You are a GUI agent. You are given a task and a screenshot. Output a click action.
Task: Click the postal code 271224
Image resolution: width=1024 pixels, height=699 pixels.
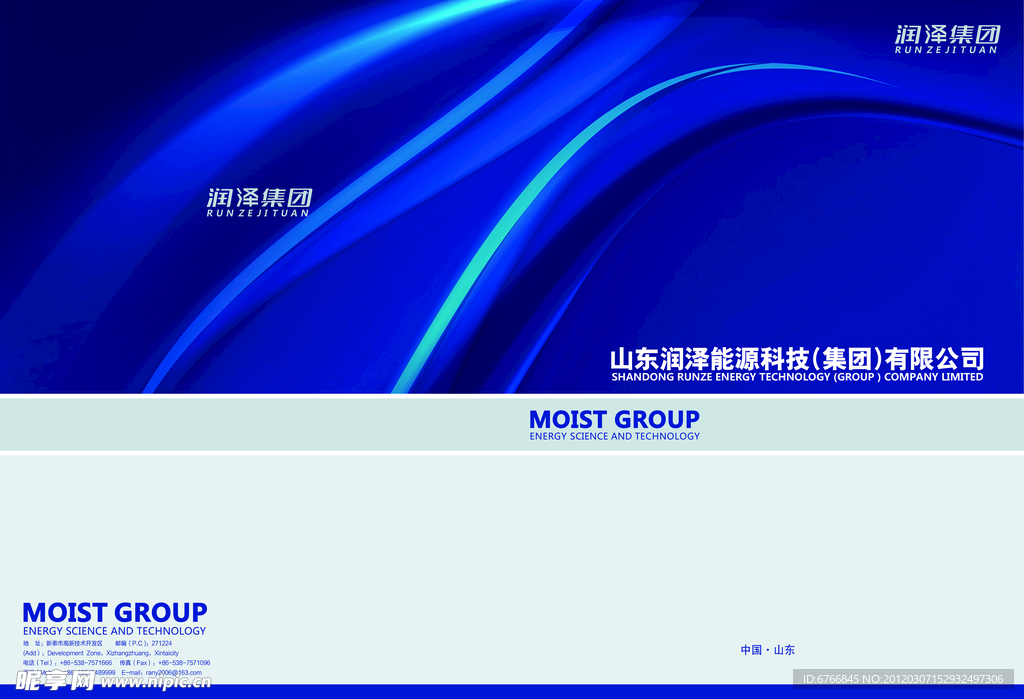point(161,643)
